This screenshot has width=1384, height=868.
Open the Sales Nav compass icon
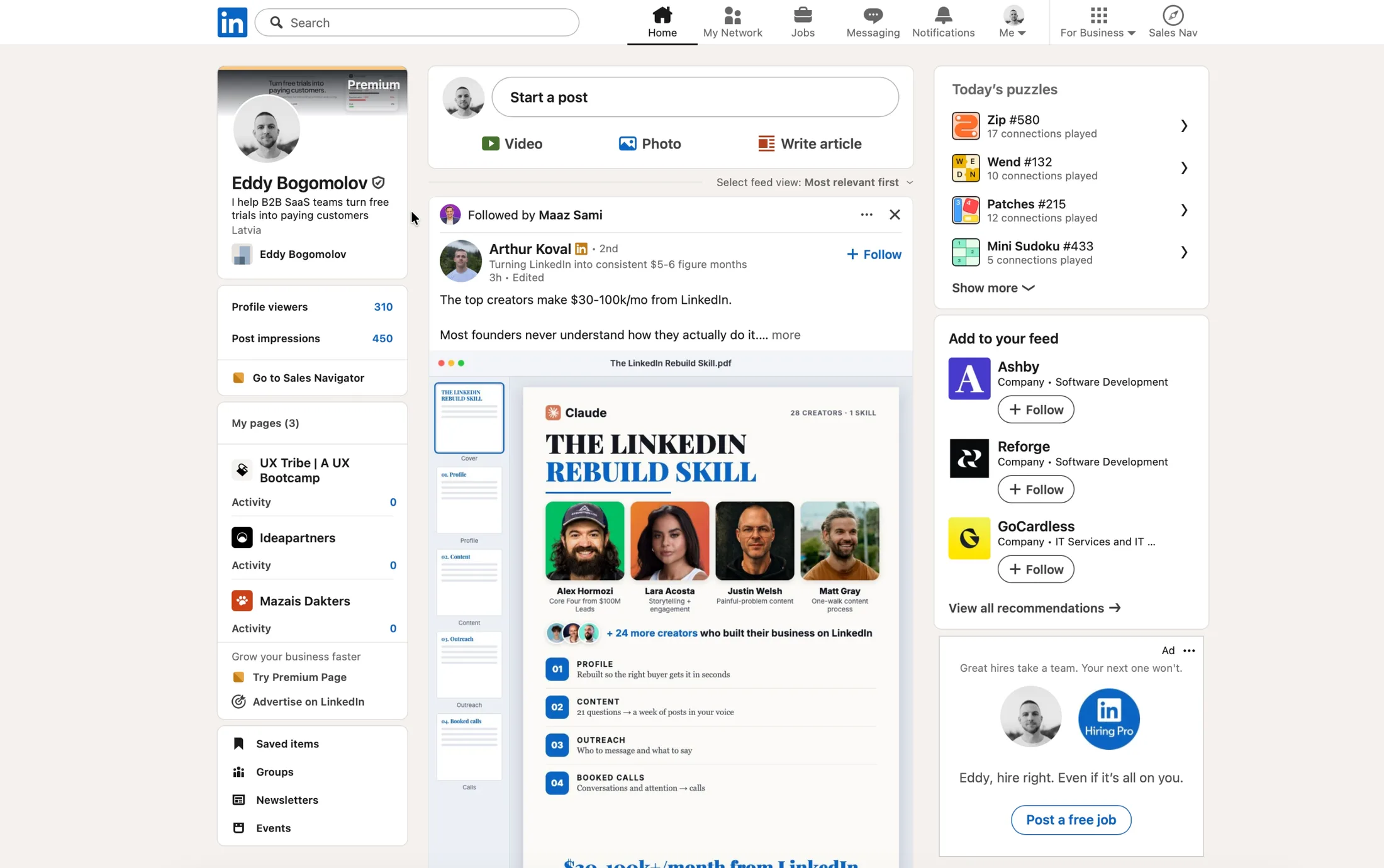[x=1173, y=14]
